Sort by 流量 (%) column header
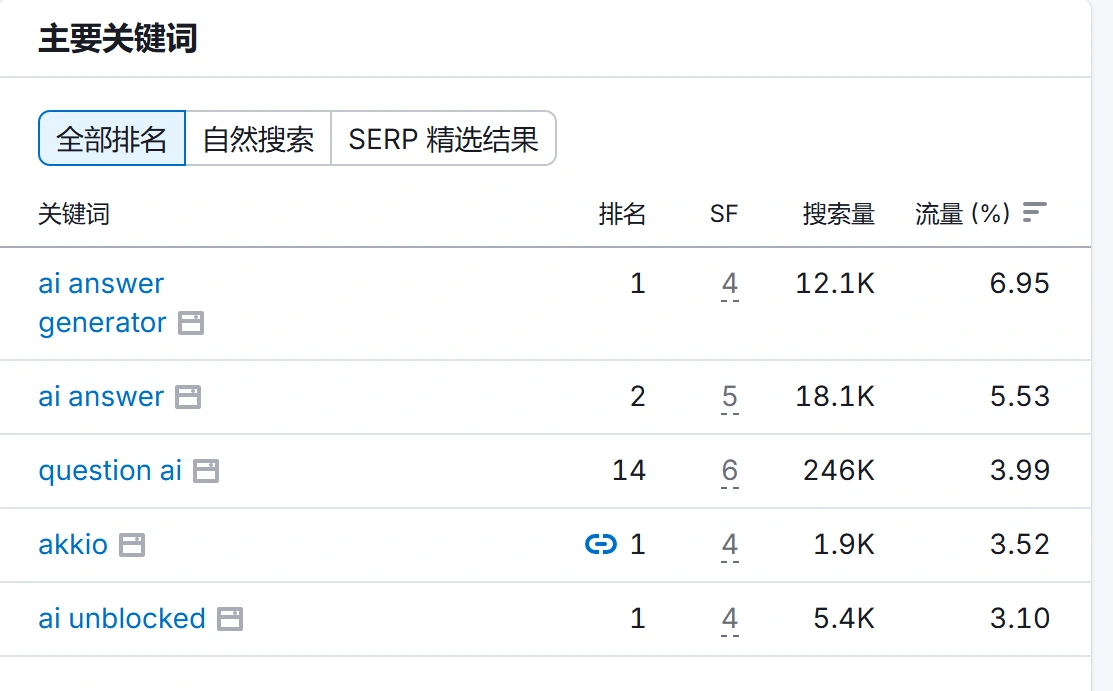The width and height of the screenshot is (1113, 691). click(x=962, y=213)
